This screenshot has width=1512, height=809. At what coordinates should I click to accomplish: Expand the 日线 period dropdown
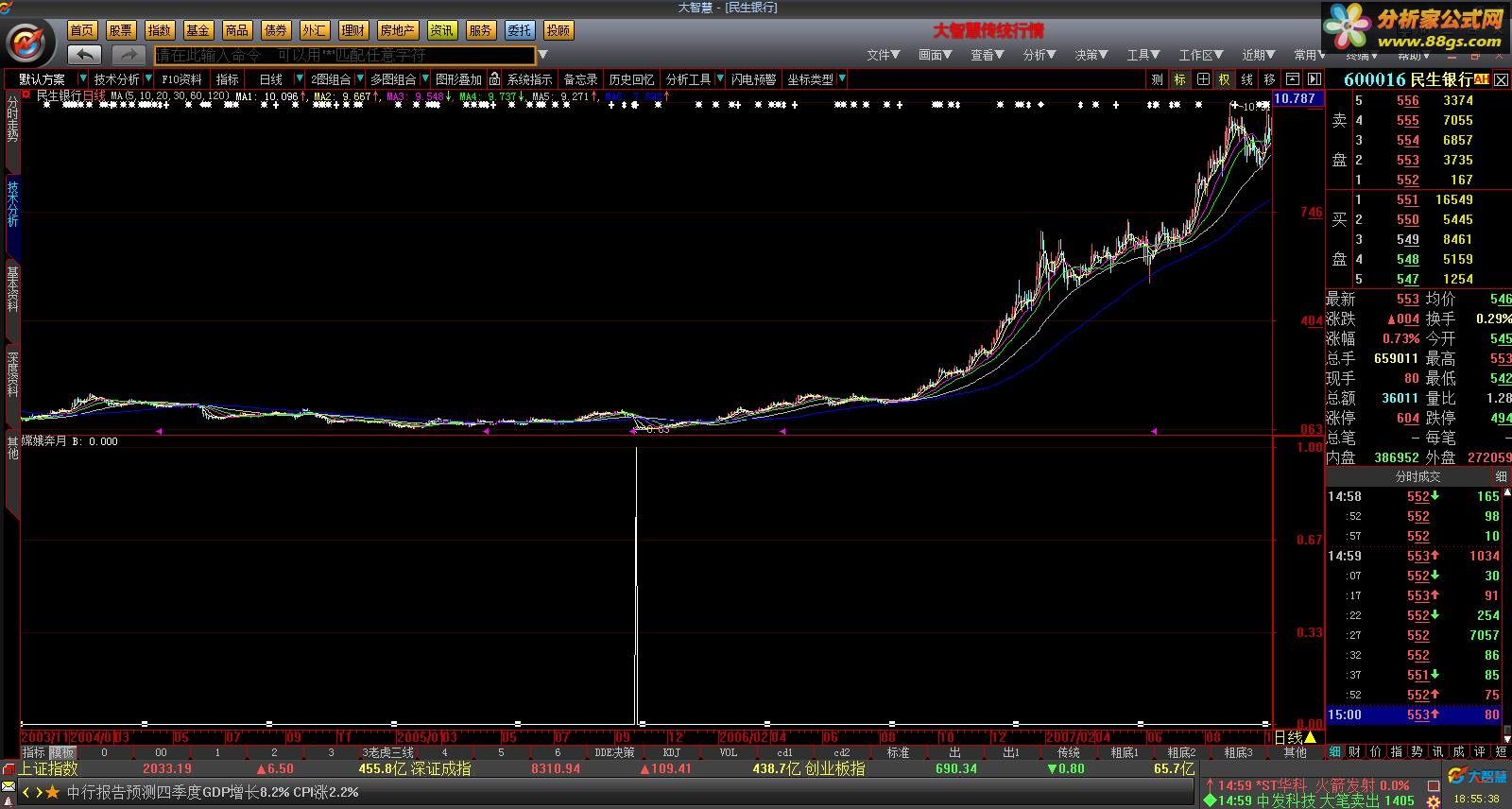(300, 79)
